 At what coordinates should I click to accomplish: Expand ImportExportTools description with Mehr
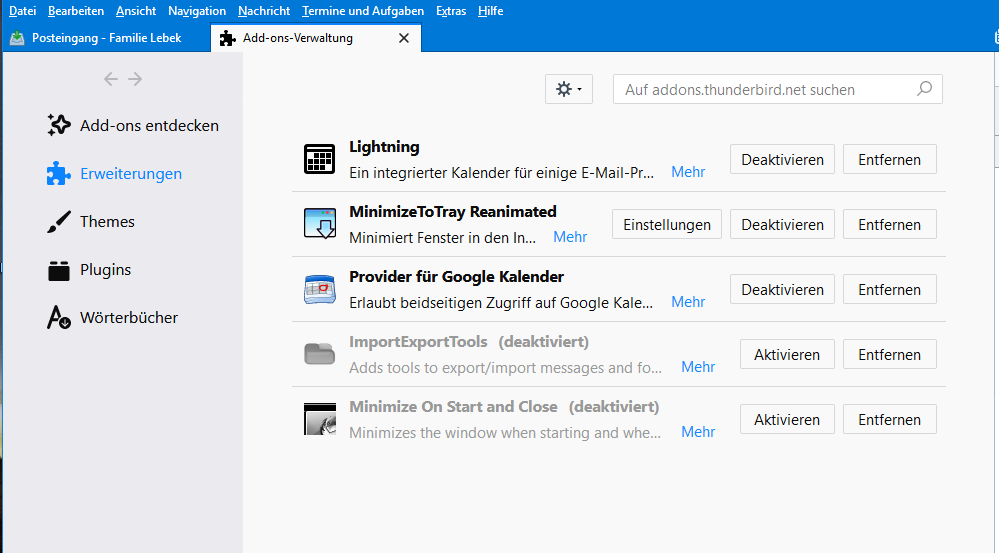point(698,367)
